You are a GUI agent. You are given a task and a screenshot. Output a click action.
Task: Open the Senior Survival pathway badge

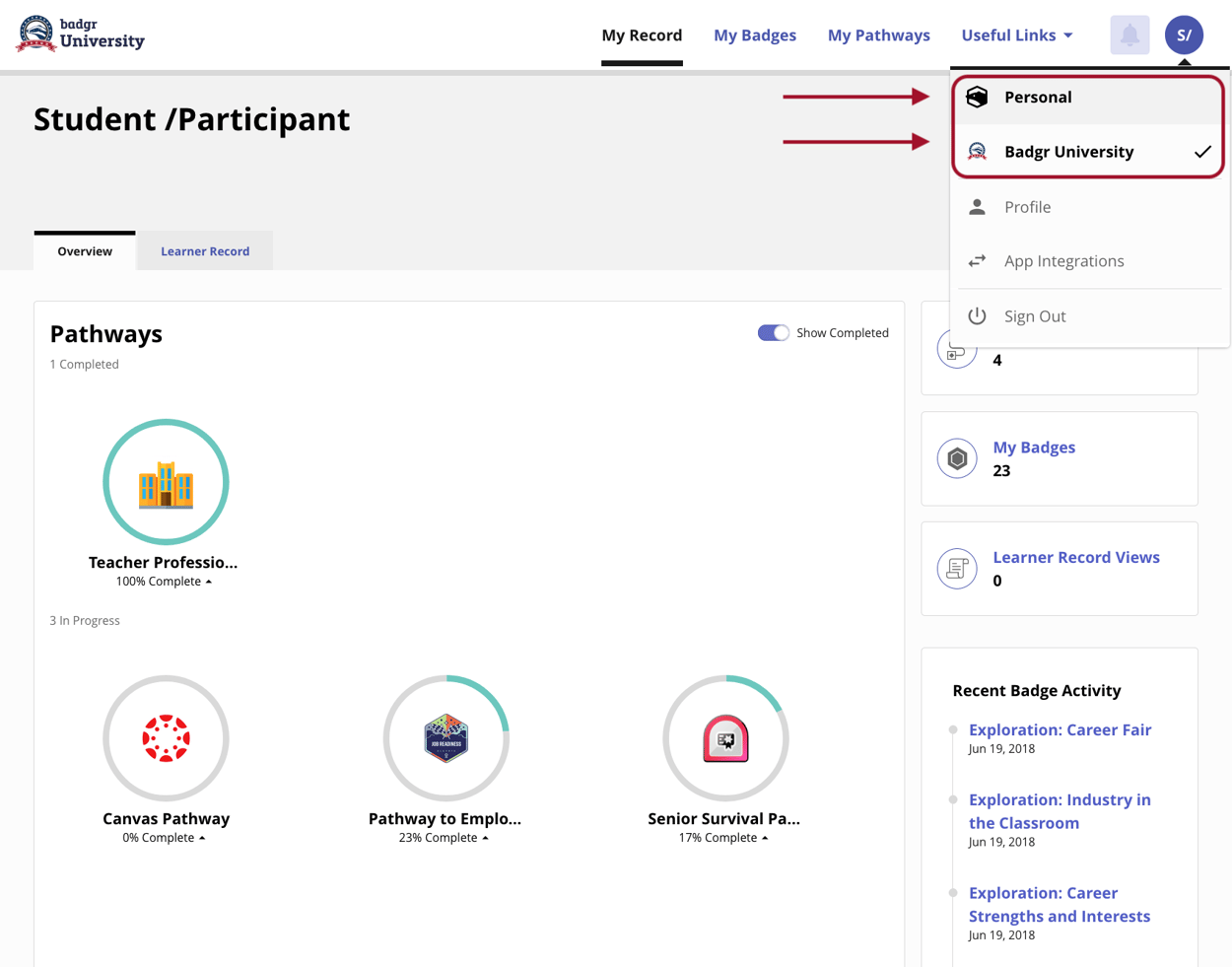pos(725,738)
